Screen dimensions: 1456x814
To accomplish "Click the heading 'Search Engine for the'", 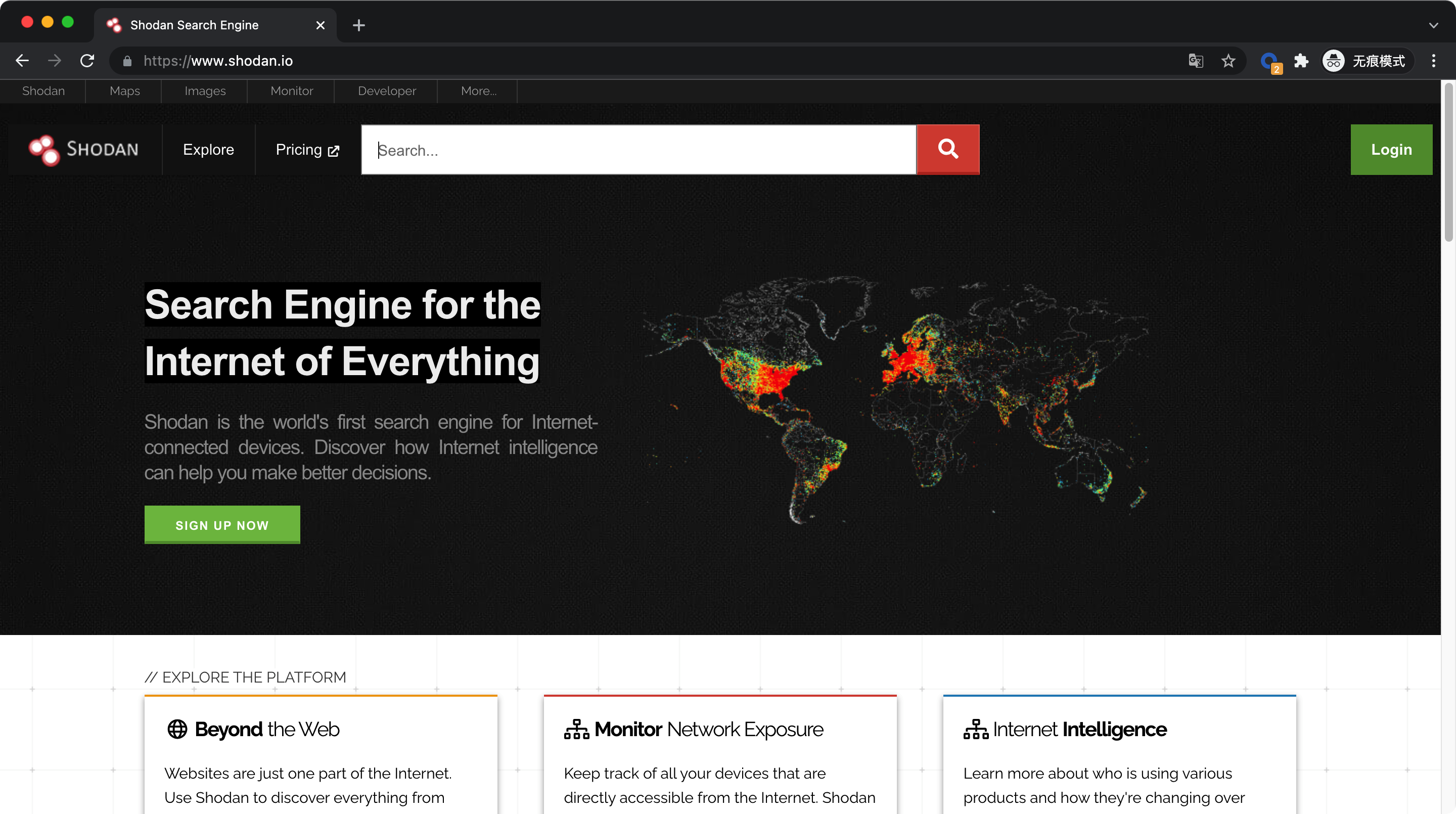I will click(343, 304).
